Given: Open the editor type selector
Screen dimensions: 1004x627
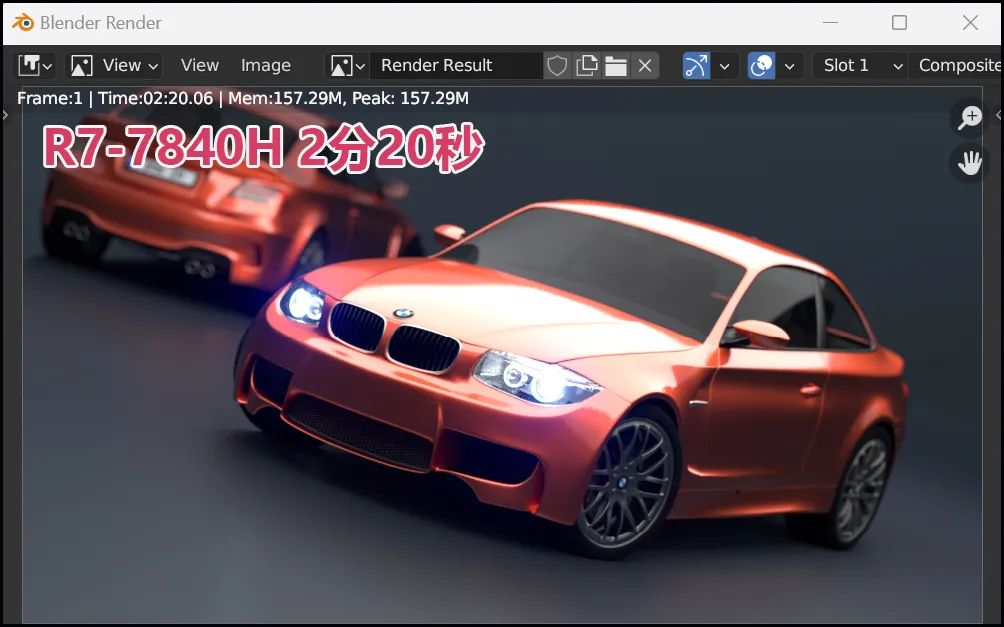Looking at the screenshot, I should (35, 65).
